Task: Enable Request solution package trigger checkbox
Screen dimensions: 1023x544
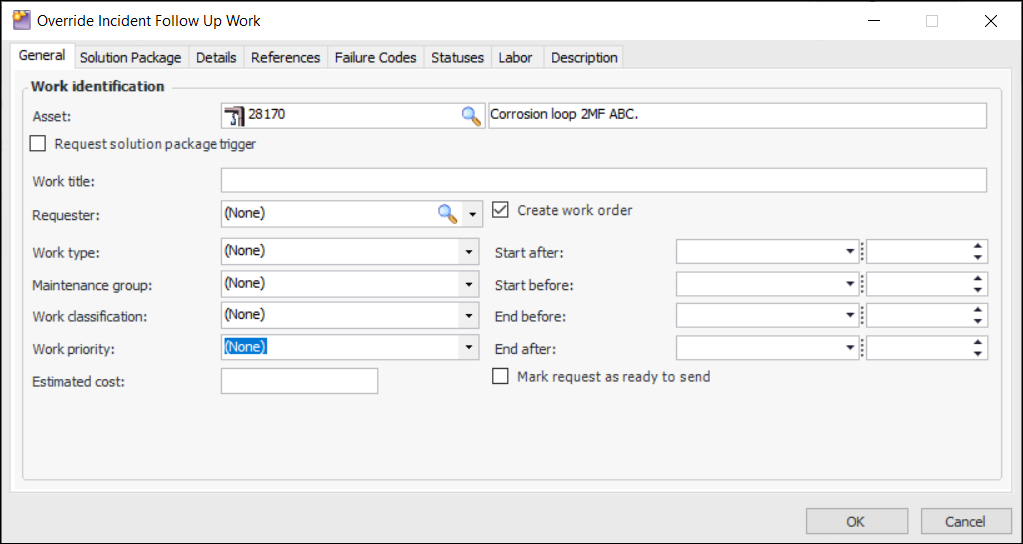Action: click(x=38, y=144)
